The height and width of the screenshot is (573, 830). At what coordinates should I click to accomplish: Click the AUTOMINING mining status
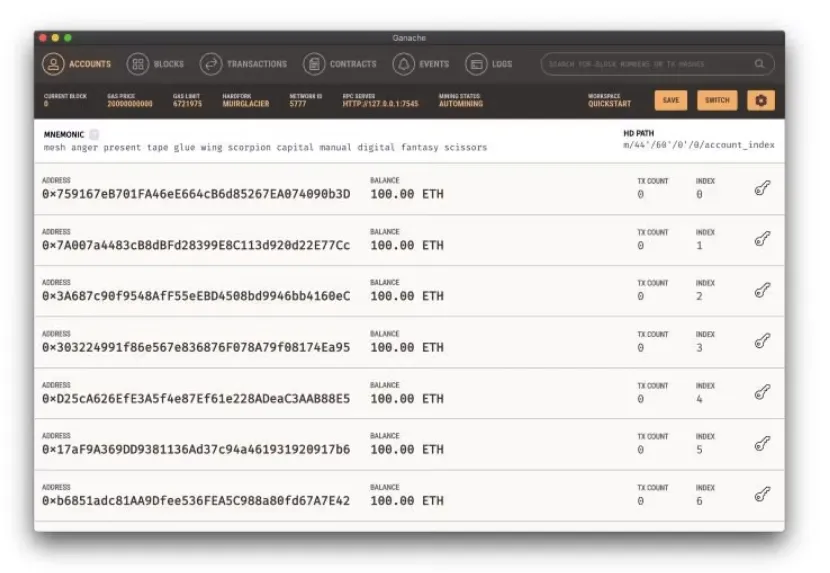(461, 104)
